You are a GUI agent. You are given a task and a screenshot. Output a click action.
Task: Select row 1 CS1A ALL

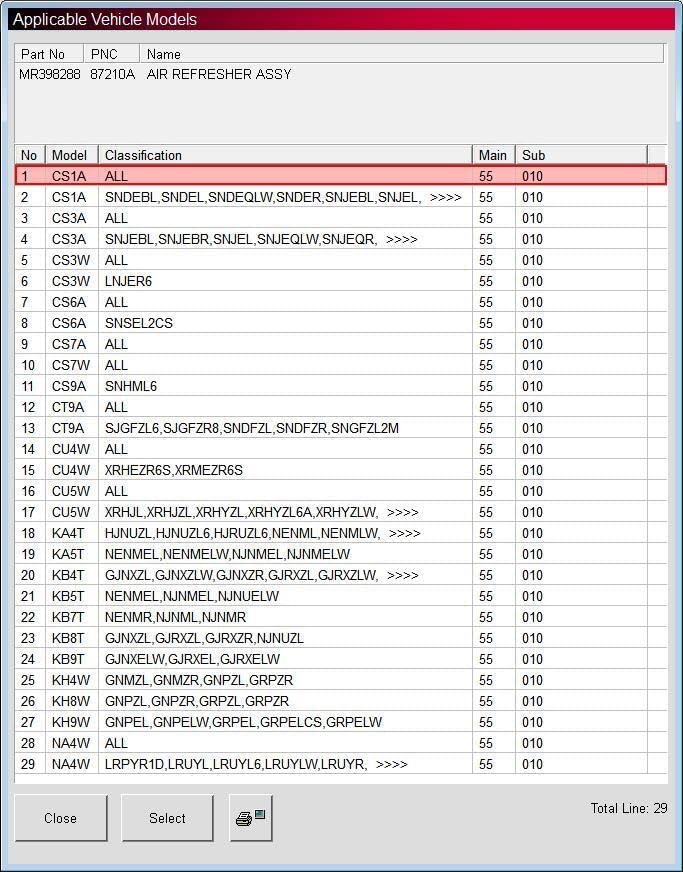pyautogui.click(x=340, y=176)
